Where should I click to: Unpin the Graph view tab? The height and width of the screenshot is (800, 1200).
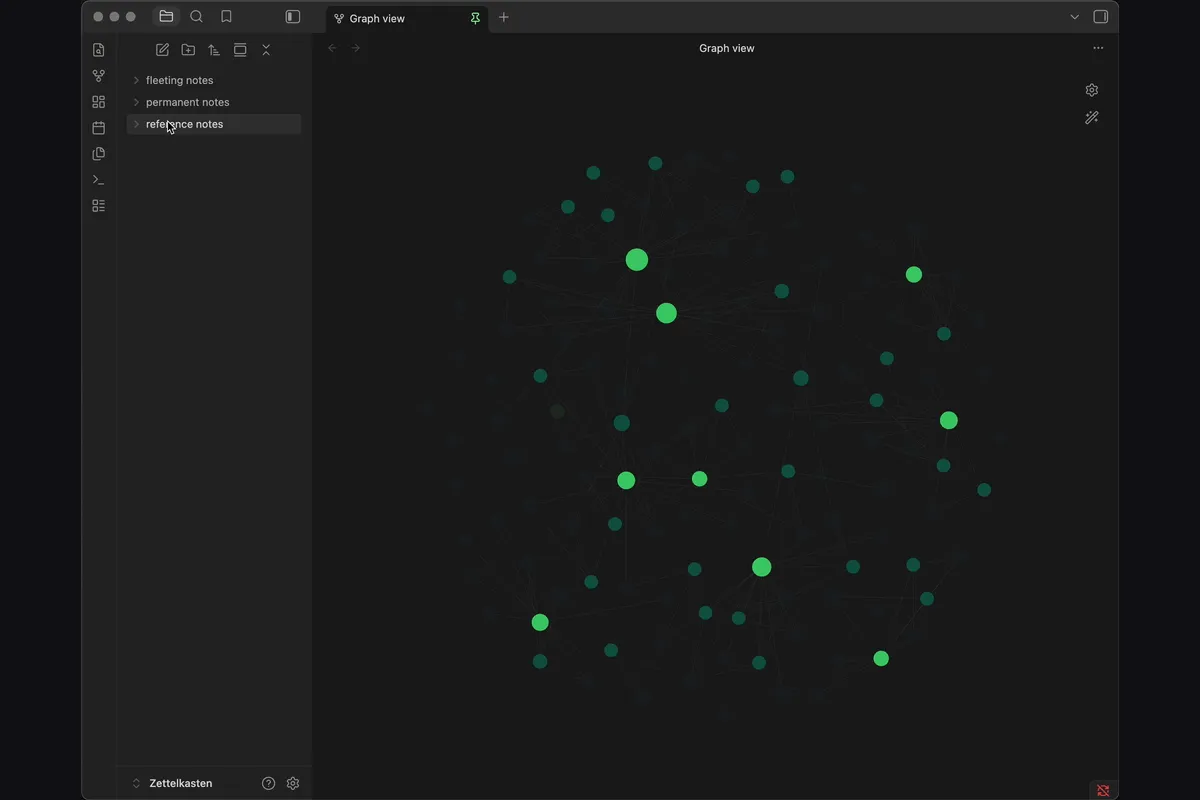[475, 18]
